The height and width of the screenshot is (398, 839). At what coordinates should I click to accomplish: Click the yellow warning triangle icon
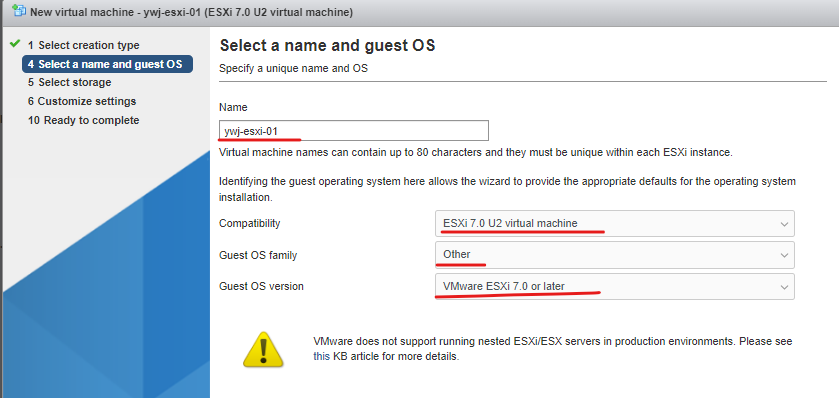tap(263, 349)
